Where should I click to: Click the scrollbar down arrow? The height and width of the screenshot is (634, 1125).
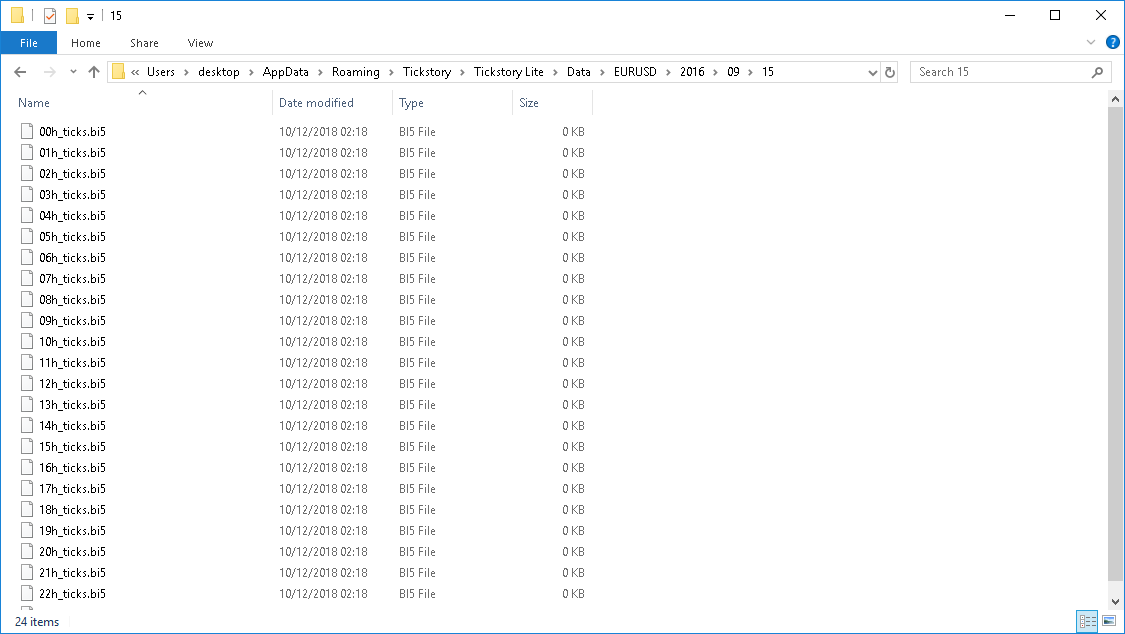point(1115,602)
